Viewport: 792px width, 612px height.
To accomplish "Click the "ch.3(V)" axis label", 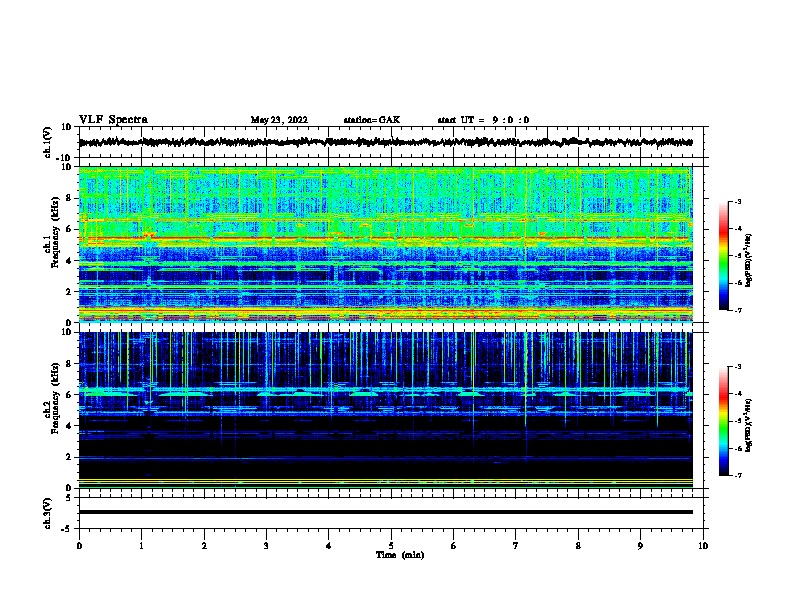I will (48, 514).
